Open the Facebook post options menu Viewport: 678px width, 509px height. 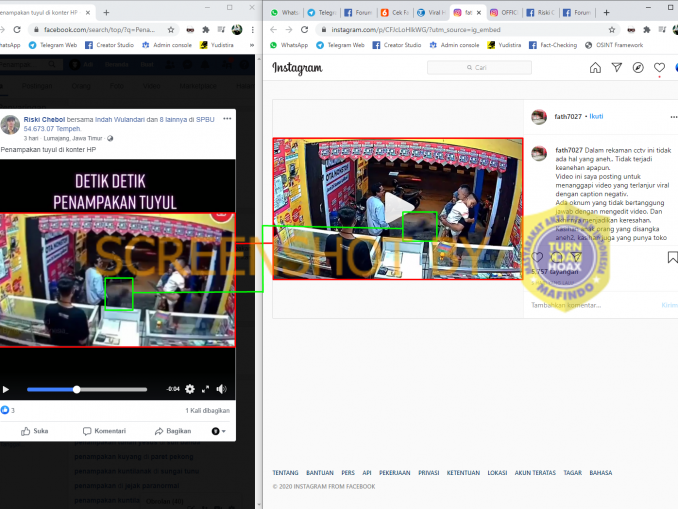coord(227,119)
